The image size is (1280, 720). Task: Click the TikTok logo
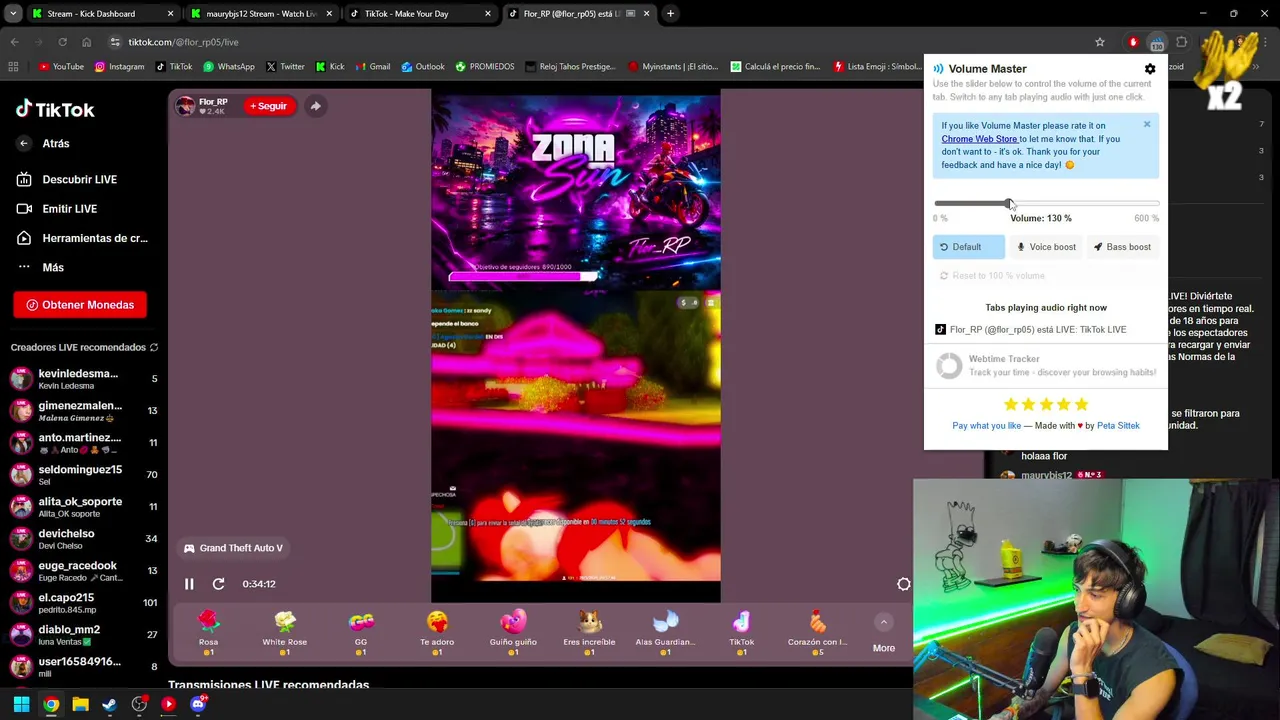(55, 109)
